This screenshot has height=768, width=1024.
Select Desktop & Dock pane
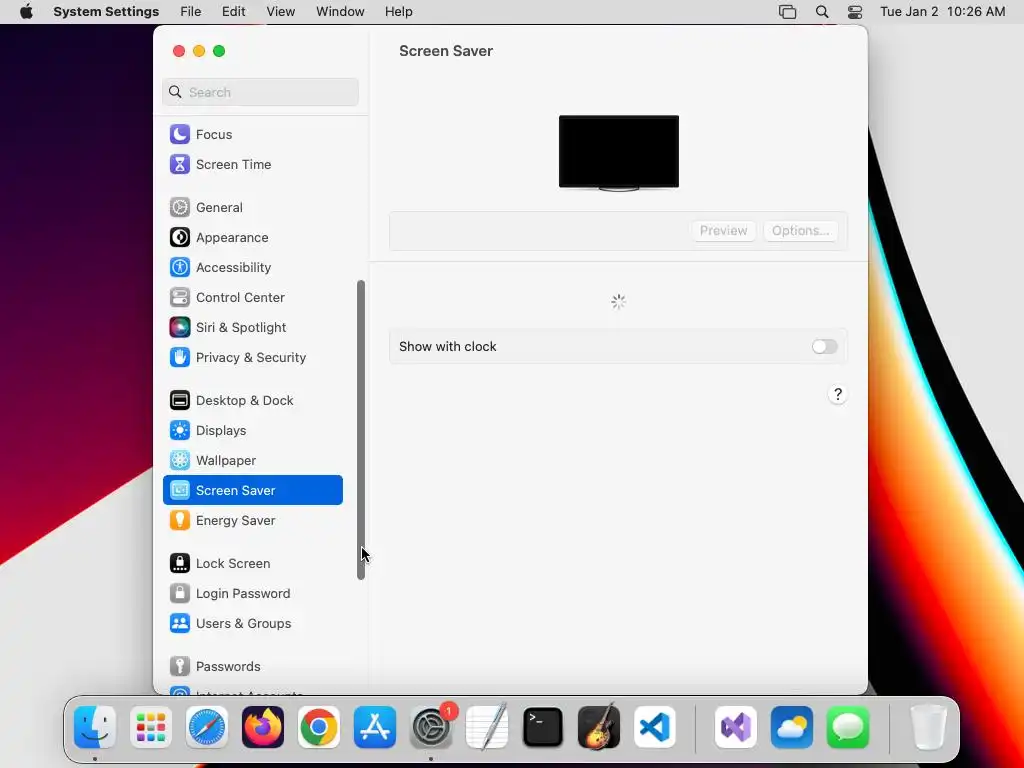[x=253, y=400]
